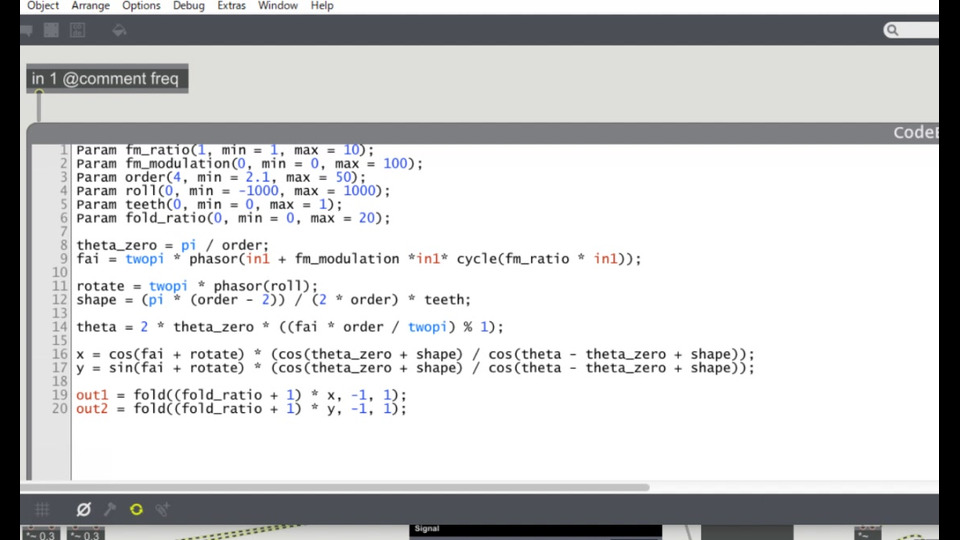Click 'rotate = twopi * phasor(roll)' line
960x540 pixels.
(197, 286)
